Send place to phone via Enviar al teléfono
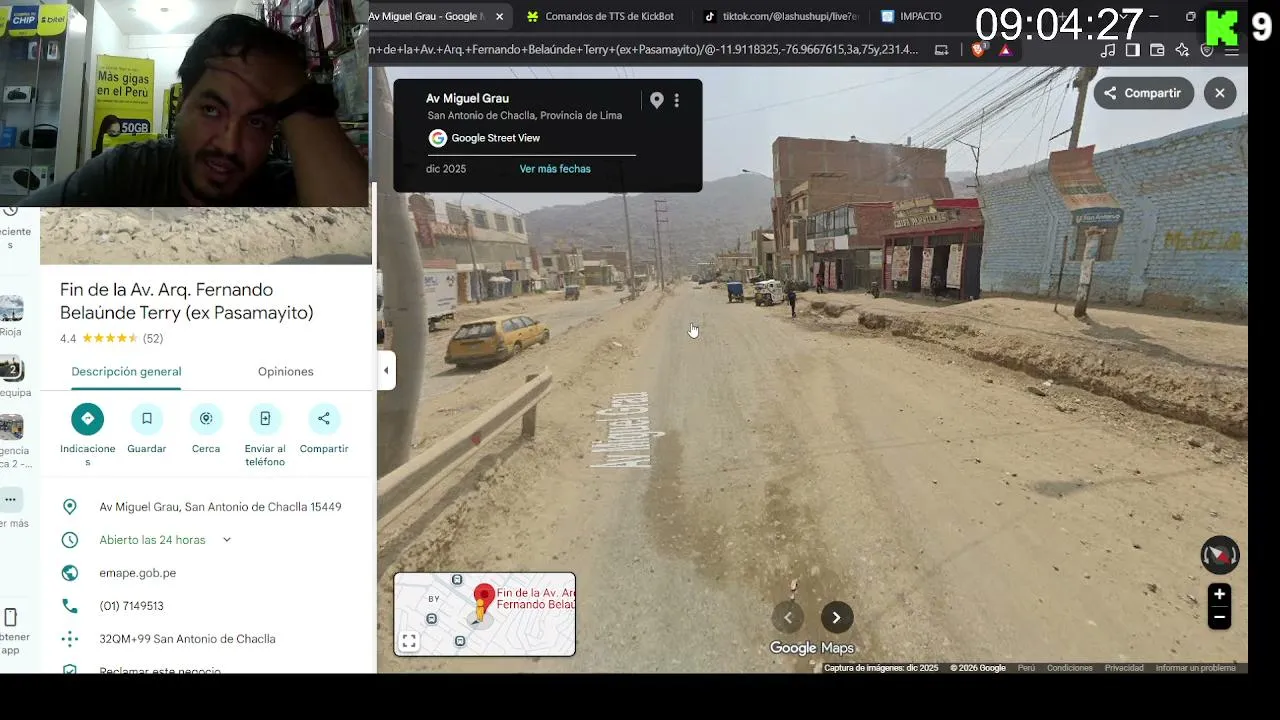This screenshot has width=1280, height=720. tap(265, 418)
